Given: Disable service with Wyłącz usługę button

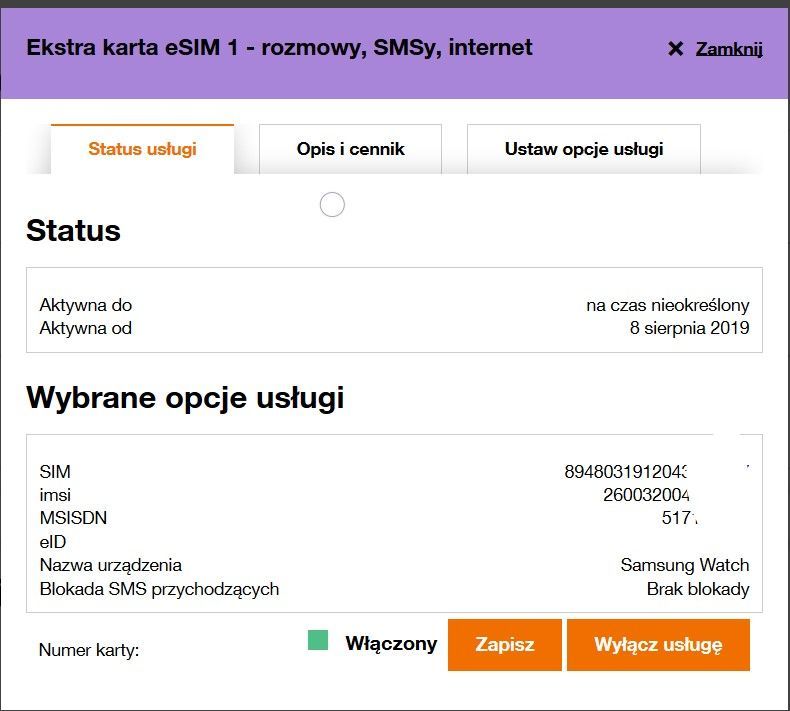Looking at the screenshot, I should pyautogui.click(x=657, y=644).
